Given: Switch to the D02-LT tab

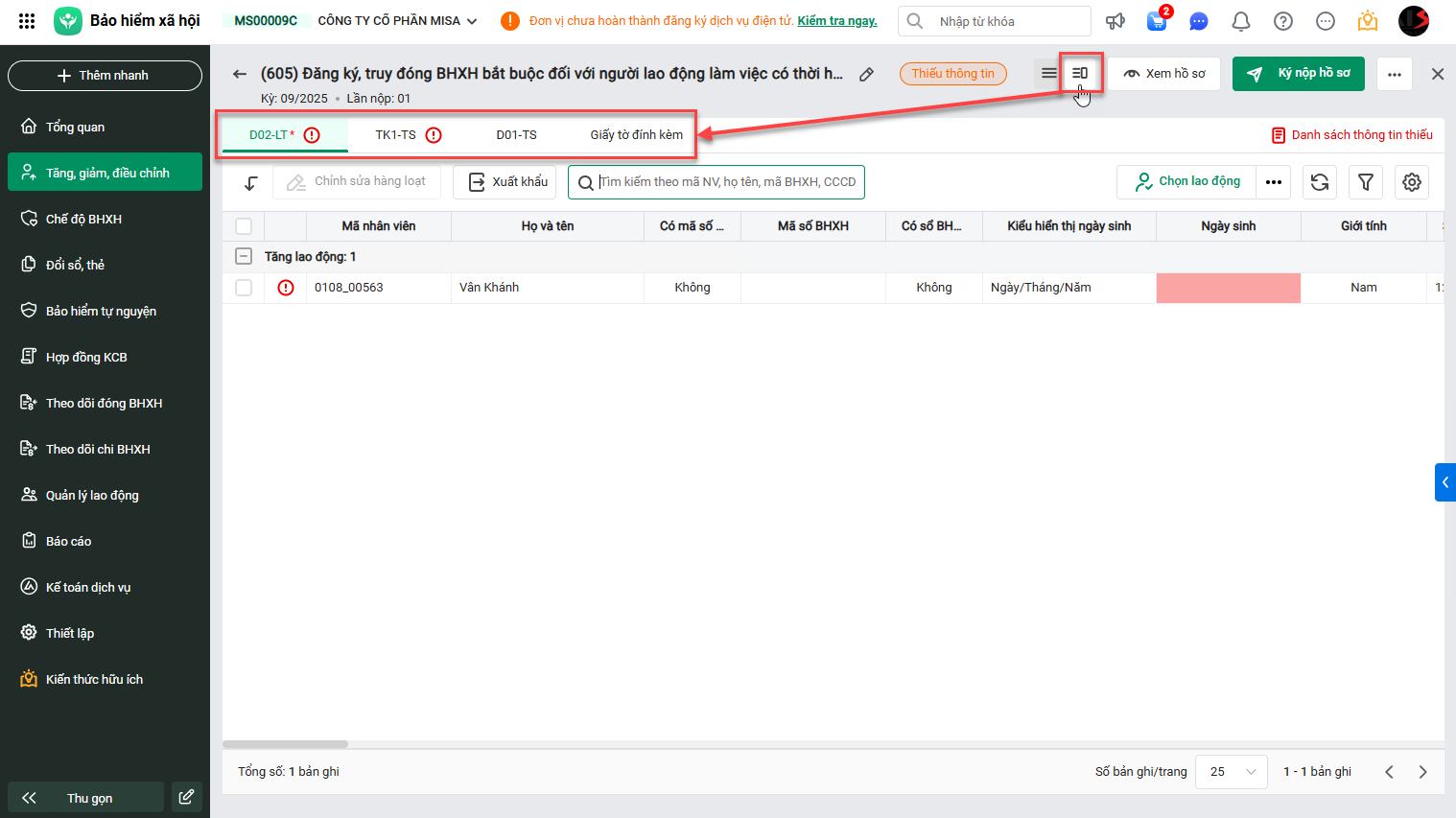Looking at the screenshot, I should click(285, 135).
